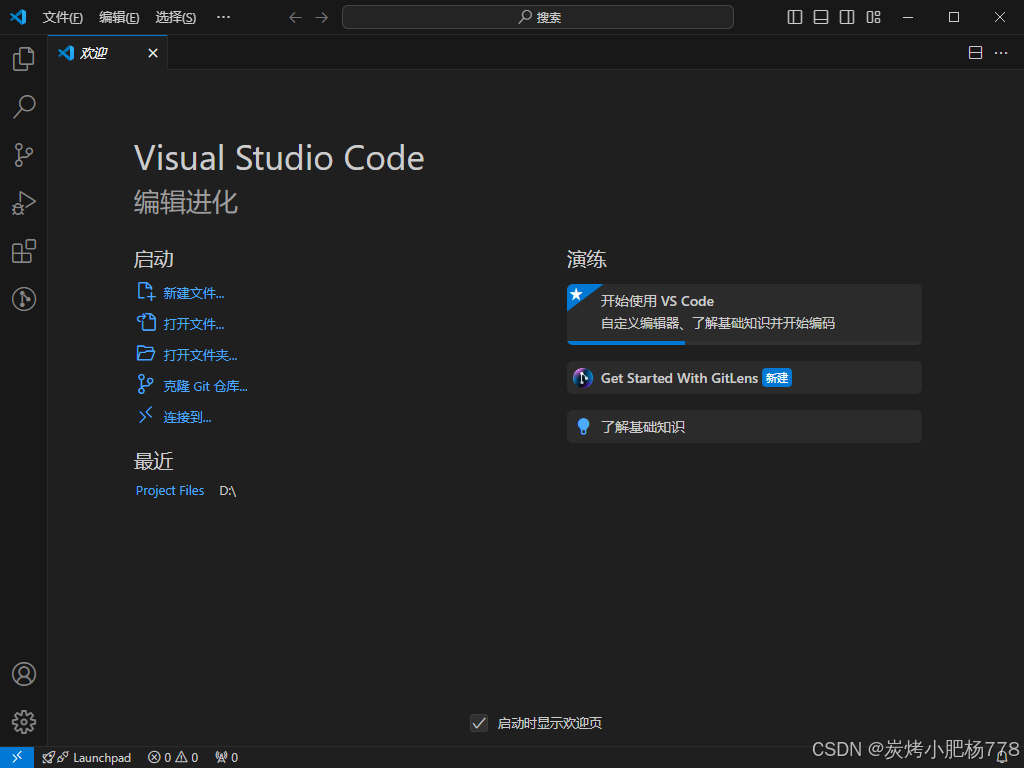Screen dimensions: 1024x768
Task: Click the open file icon beside 打开文件
Action: click(146, 323)
